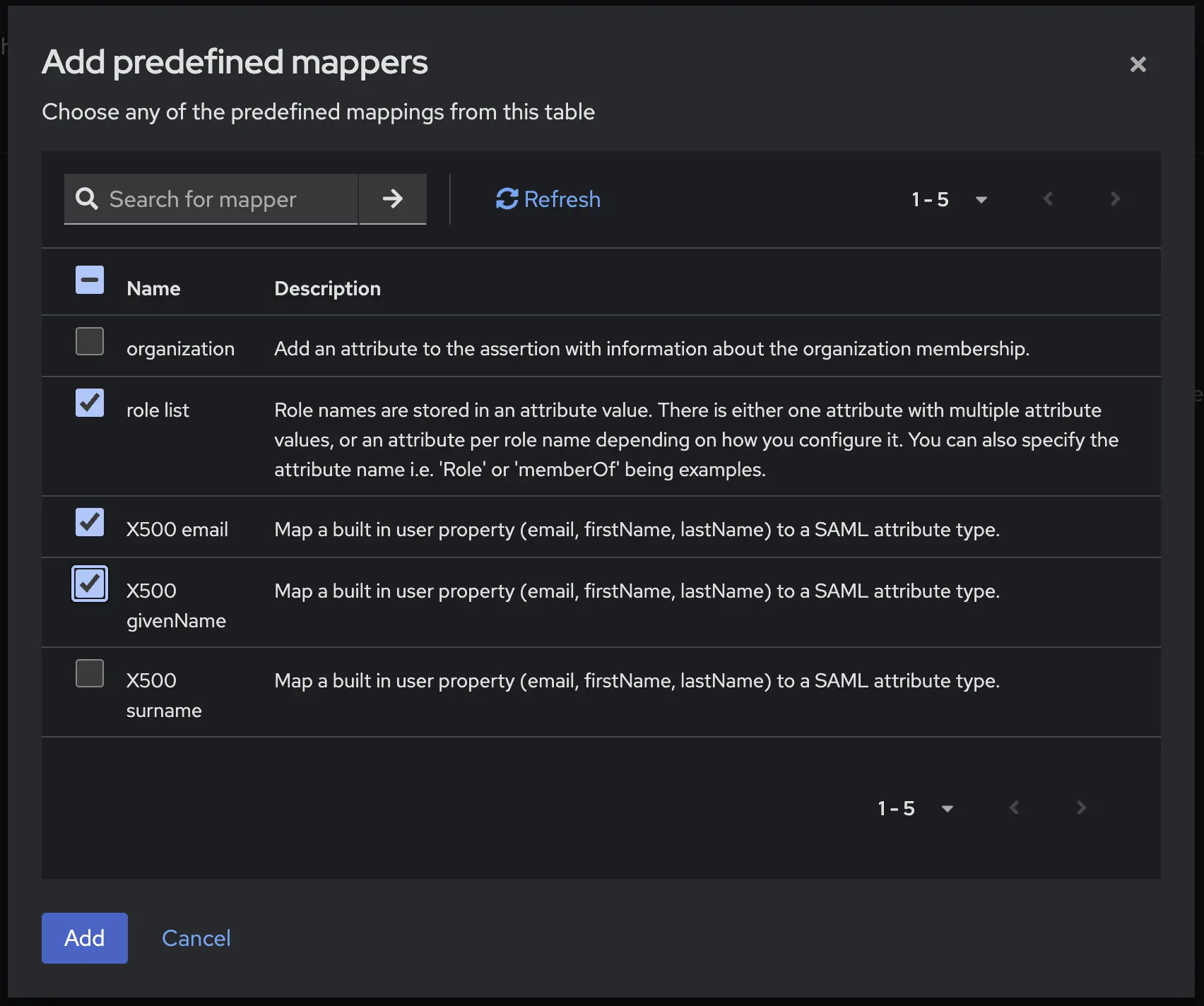The width and height of the screenshot is (1204, 1006).
Task: Click the role list name cell
Action: tap(158, 410)
